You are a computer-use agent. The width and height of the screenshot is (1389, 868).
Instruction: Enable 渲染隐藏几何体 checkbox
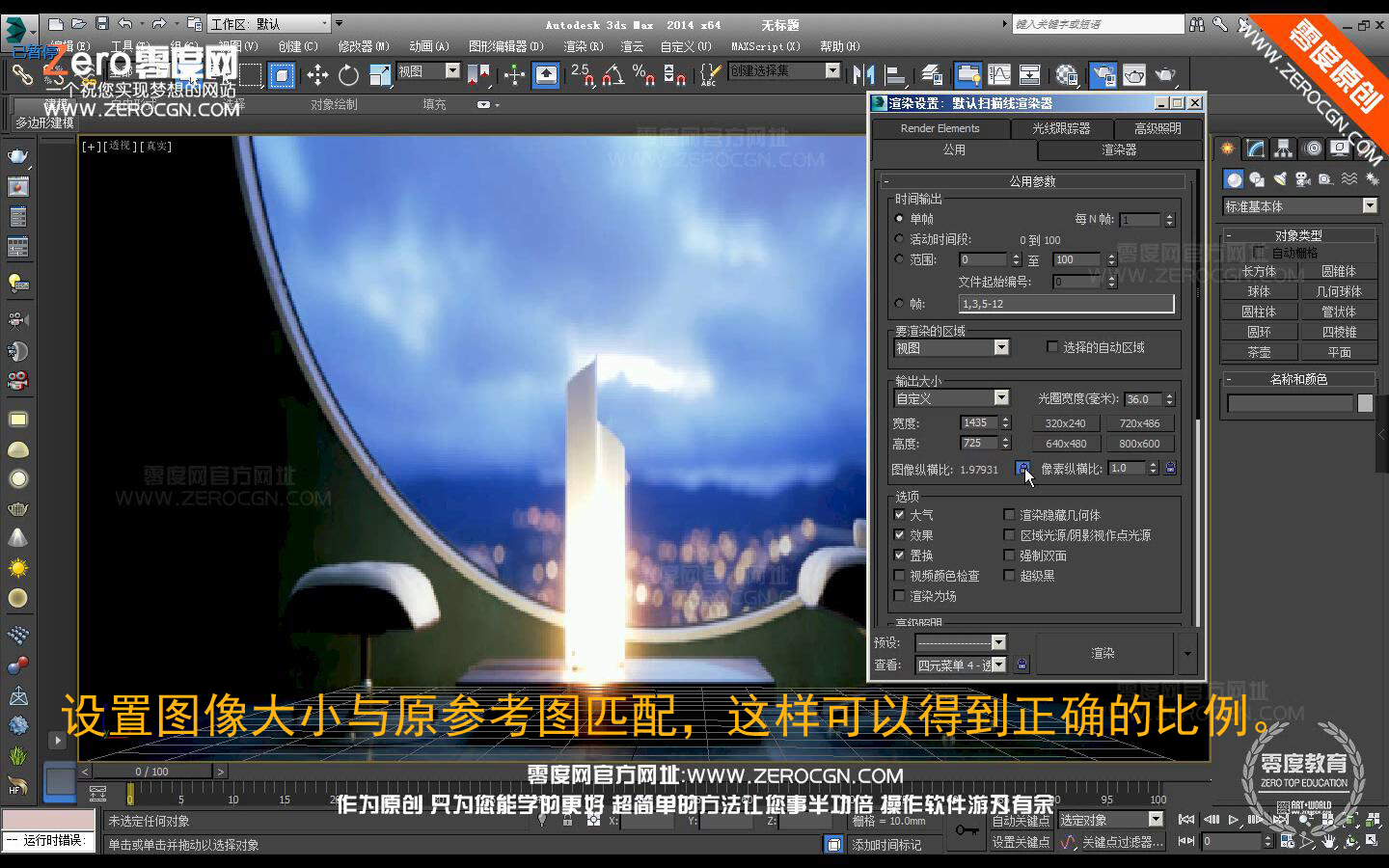coord(1010,515)
